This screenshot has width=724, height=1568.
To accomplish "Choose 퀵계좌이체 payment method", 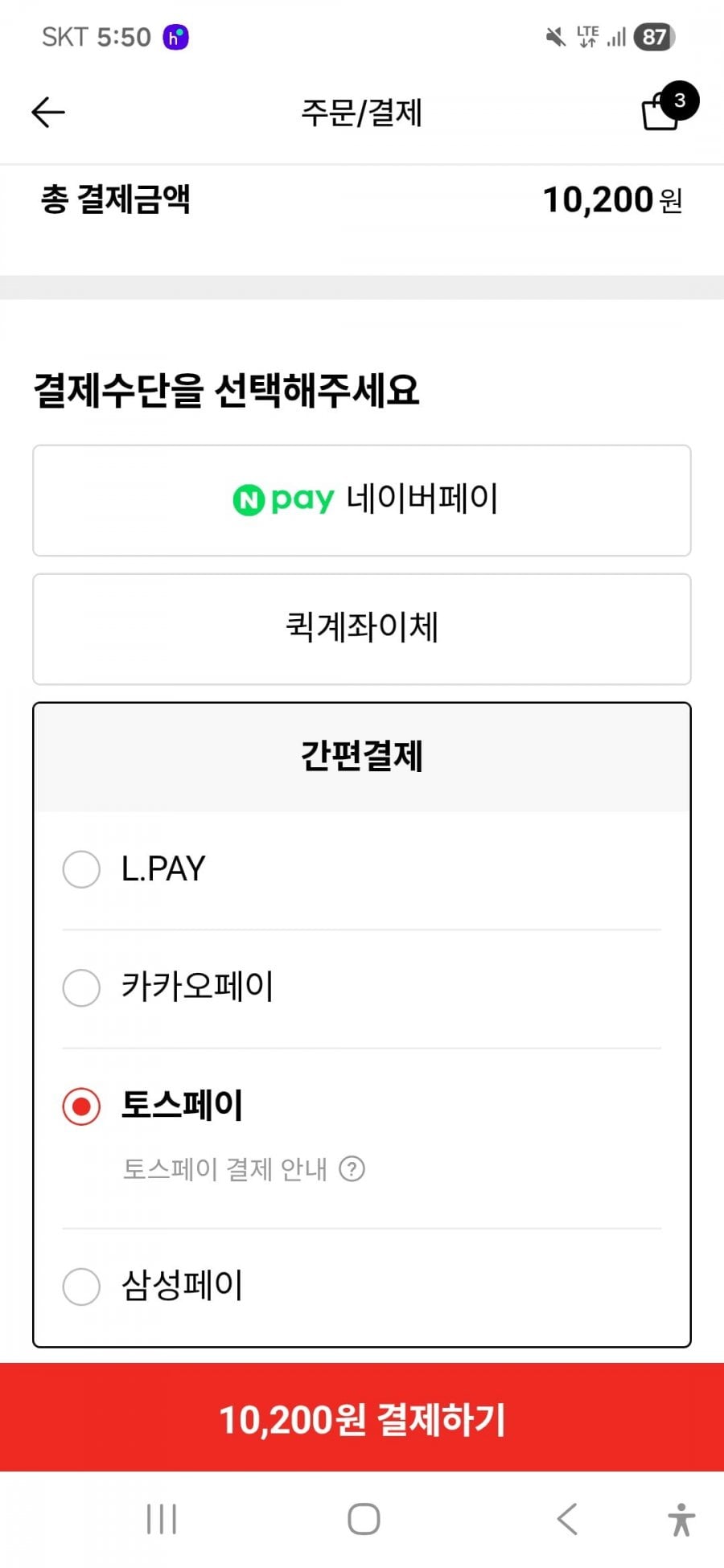I will coord(362,629).
